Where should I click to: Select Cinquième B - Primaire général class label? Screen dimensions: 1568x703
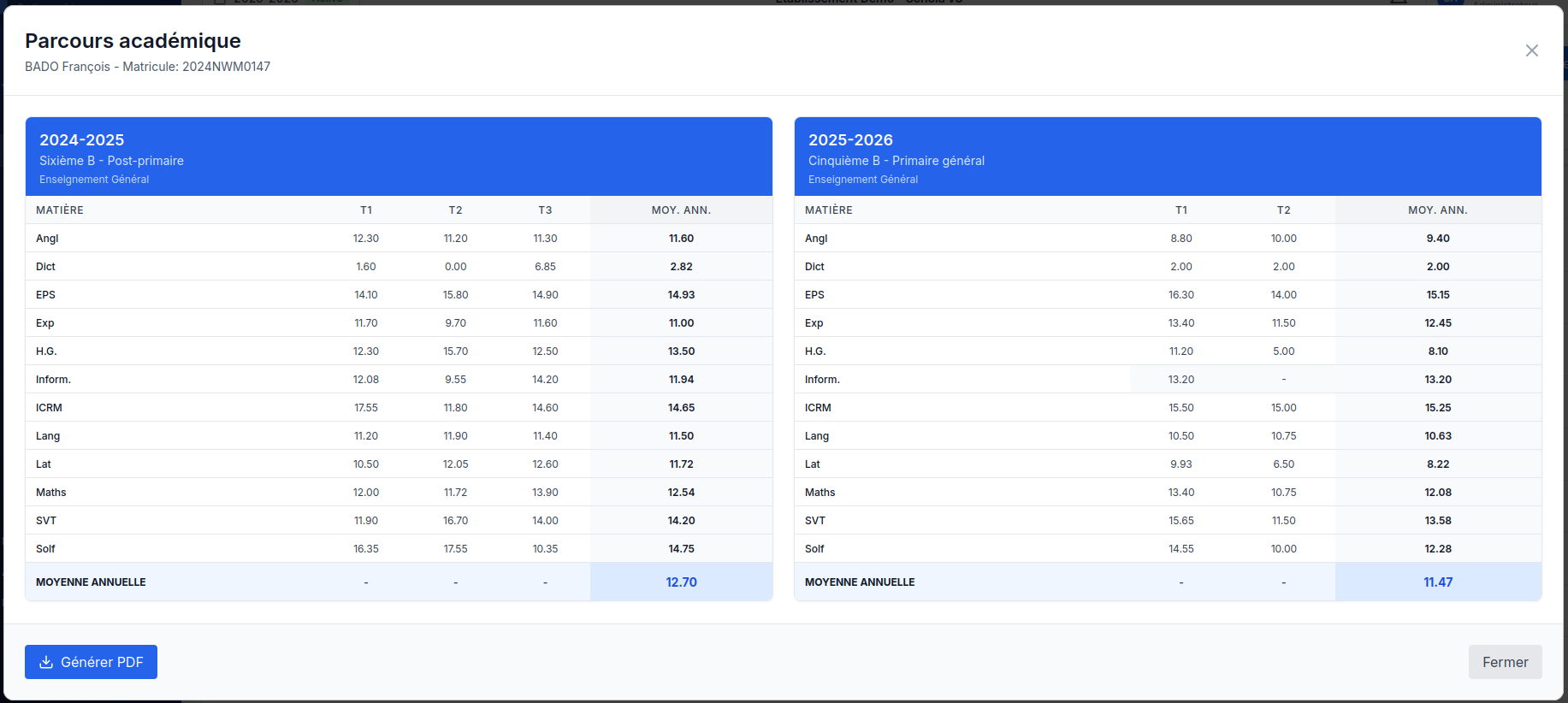pos(896,161)
